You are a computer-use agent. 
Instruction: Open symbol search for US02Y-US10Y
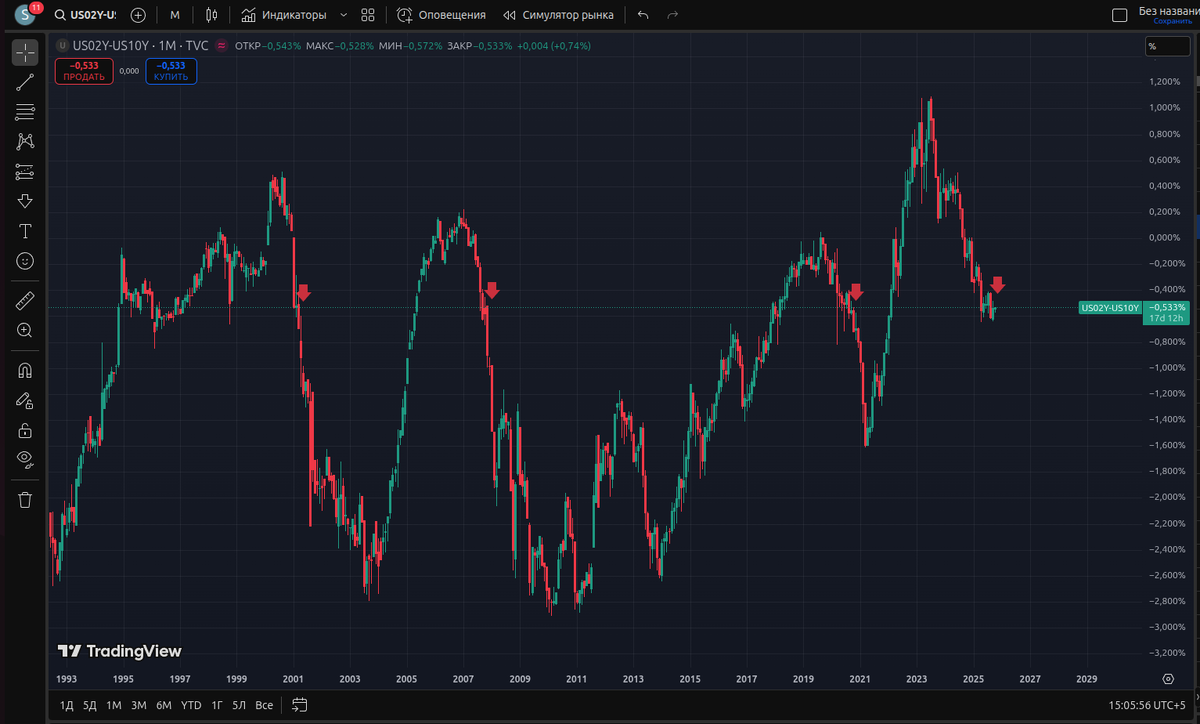(85, 15)
